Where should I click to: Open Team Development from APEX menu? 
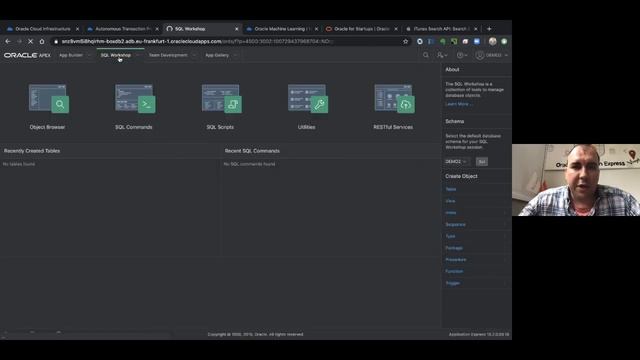pyautogui.click(x=168, y=55)
